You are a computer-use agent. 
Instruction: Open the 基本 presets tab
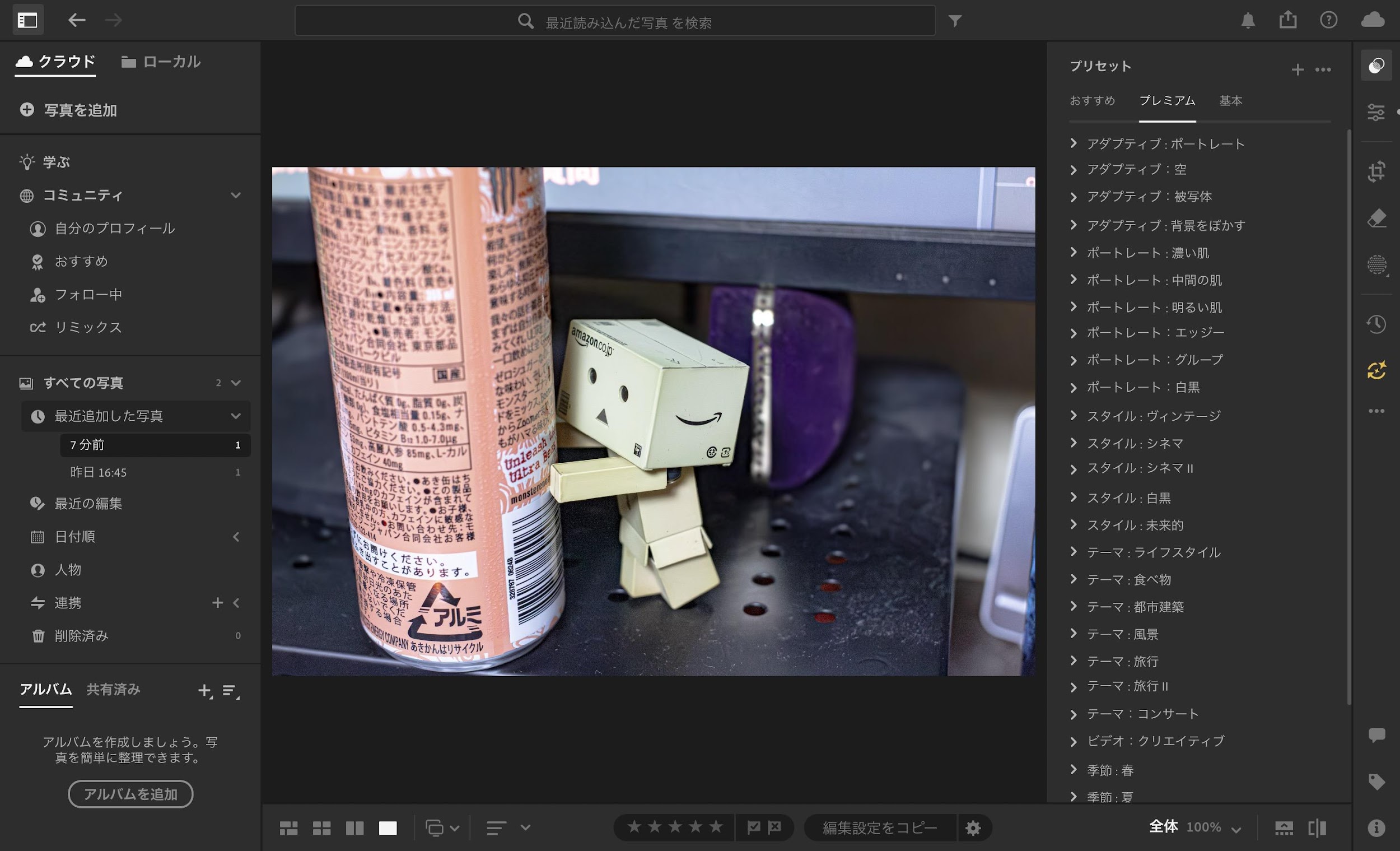(1231, 101)
